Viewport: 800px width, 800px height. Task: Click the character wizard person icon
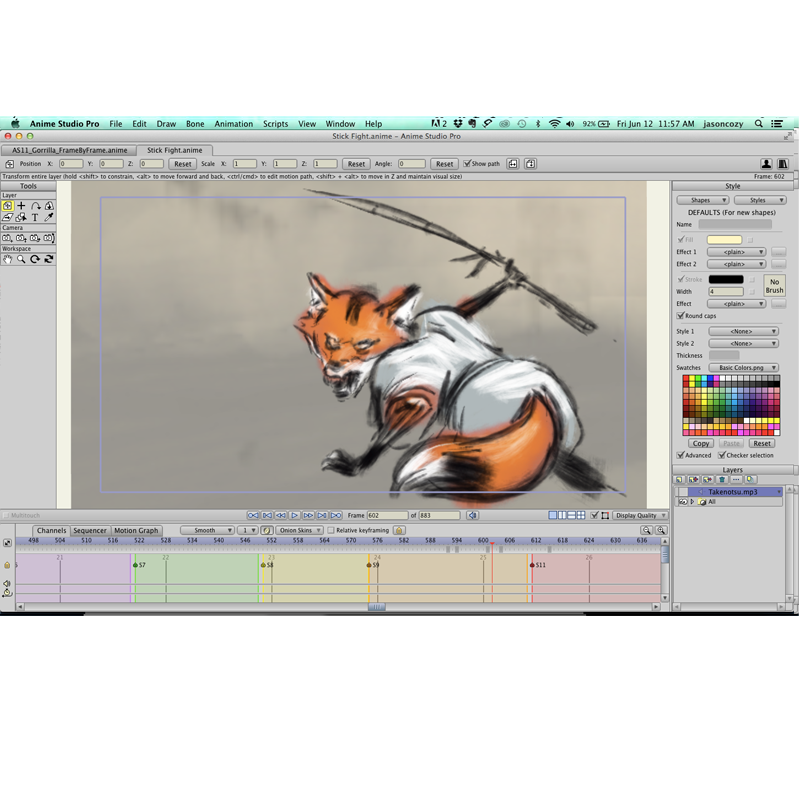[x=766, y=164]
